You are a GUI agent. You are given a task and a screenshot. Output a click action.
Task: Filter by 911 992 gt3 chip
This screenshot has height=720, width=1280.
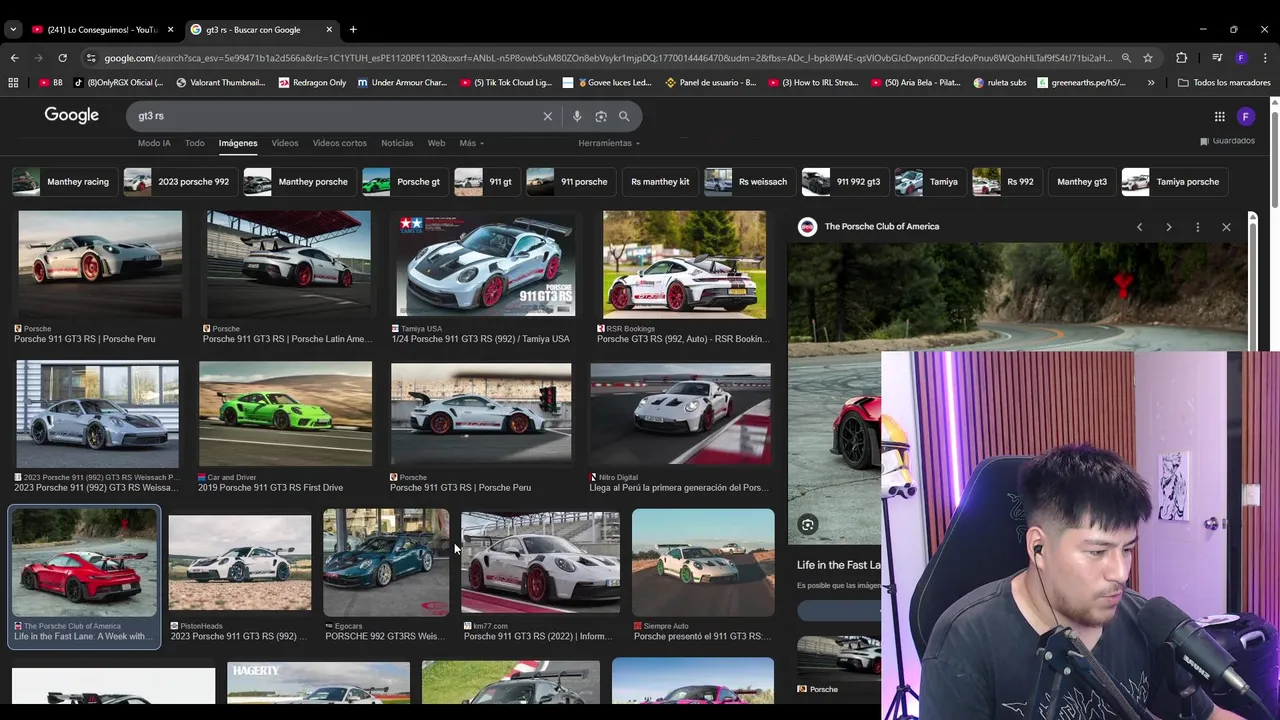(x=843, y=182)
